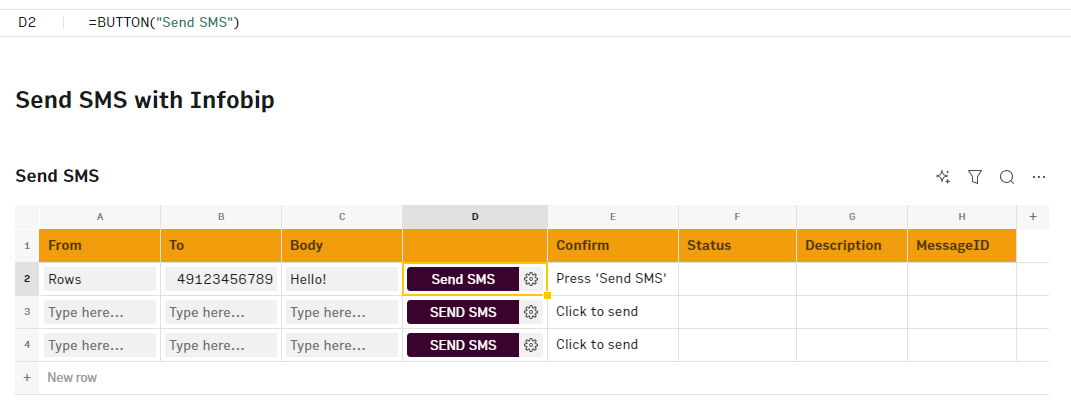Screen dimensions: 1071x420
Task: Select column D header
Action: coord(475,216)
